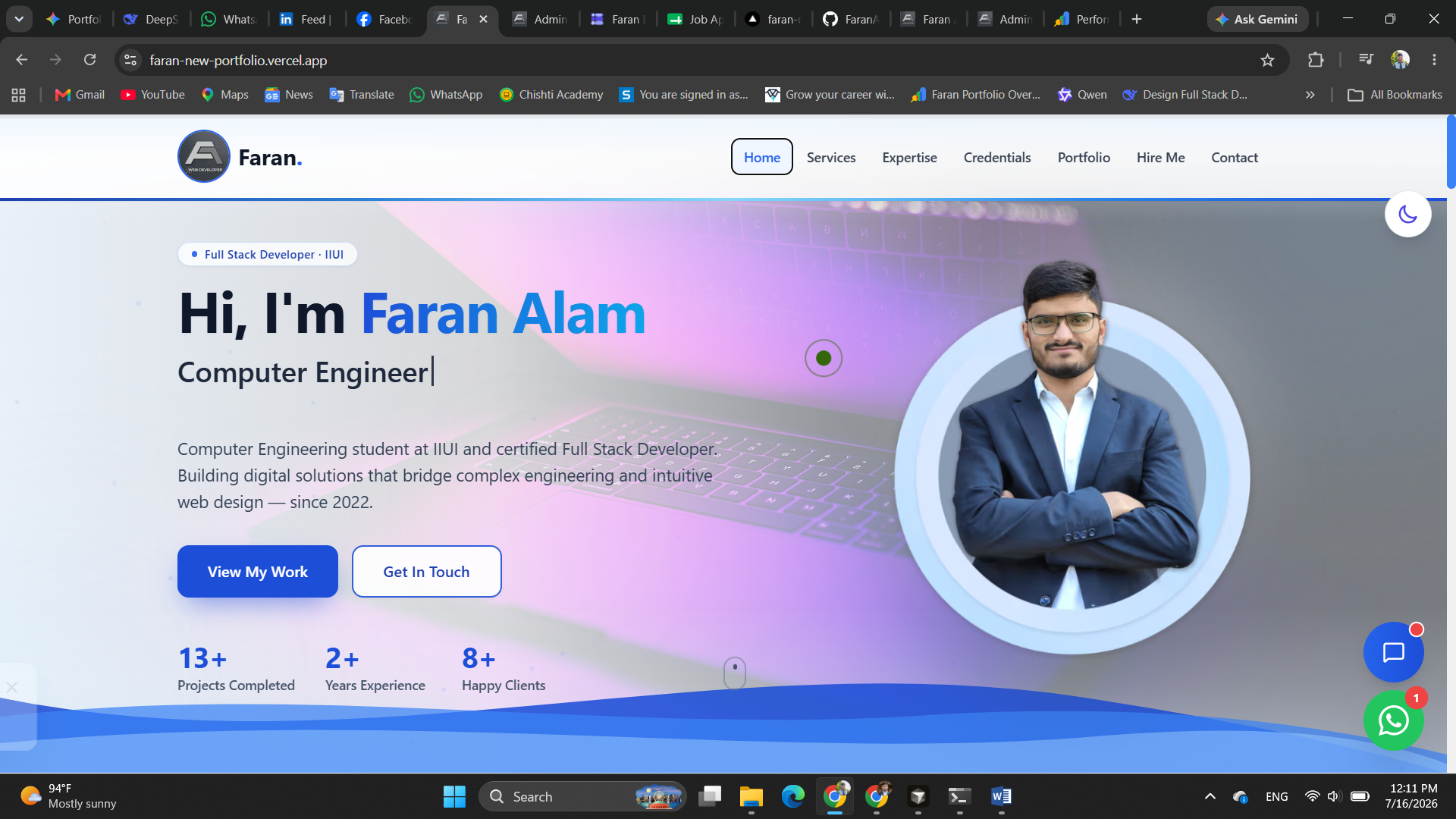Open Microsoft Word from the taskbar
The height and width of the screenshot is (819, 1456).
[x=1001, y=796]
